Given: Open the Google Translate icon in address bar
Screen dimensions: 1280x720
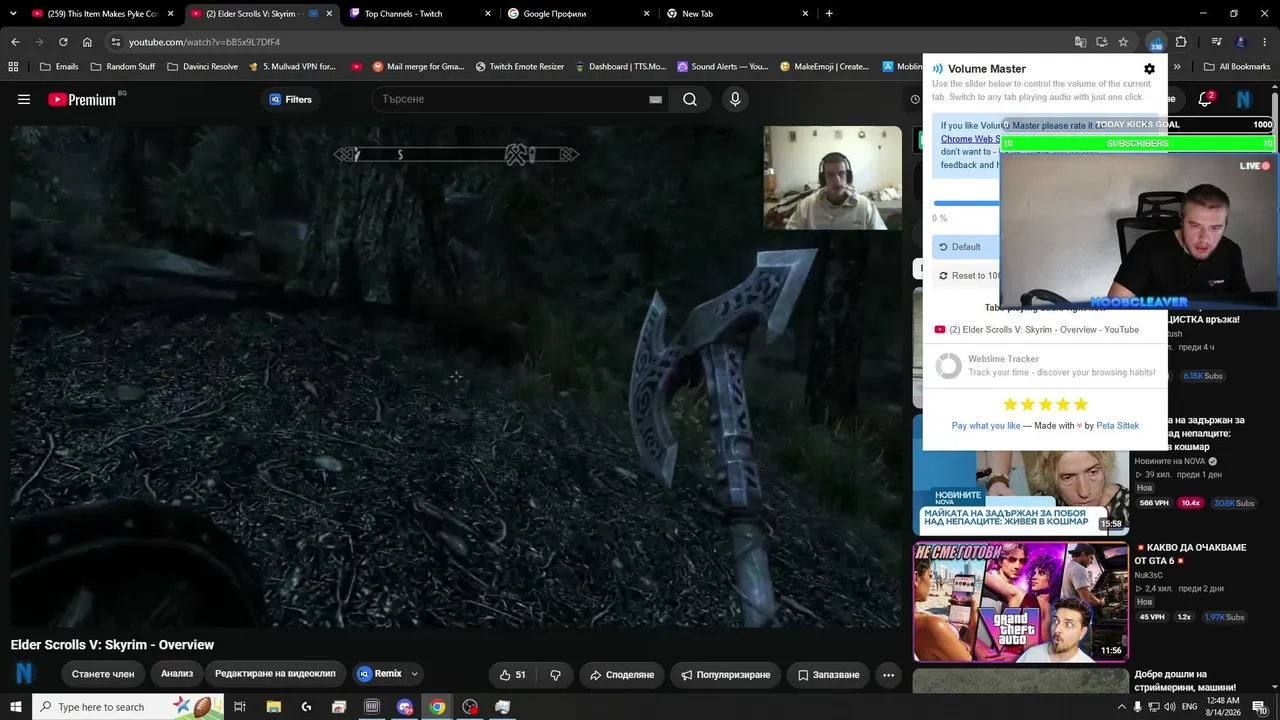Looking at the screenshot, I should click(x=1080, y=42).
